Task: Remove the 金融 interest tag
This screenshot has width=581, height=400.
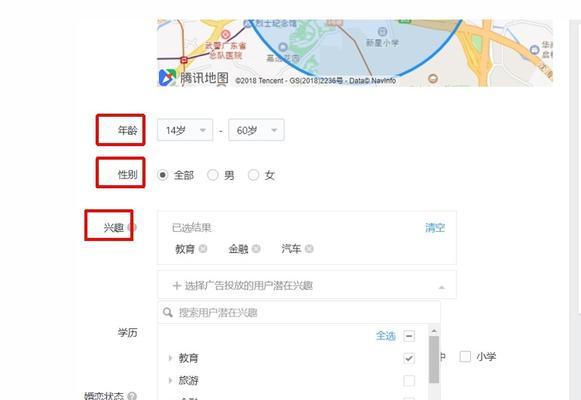Action: click(x=256, y=249)
